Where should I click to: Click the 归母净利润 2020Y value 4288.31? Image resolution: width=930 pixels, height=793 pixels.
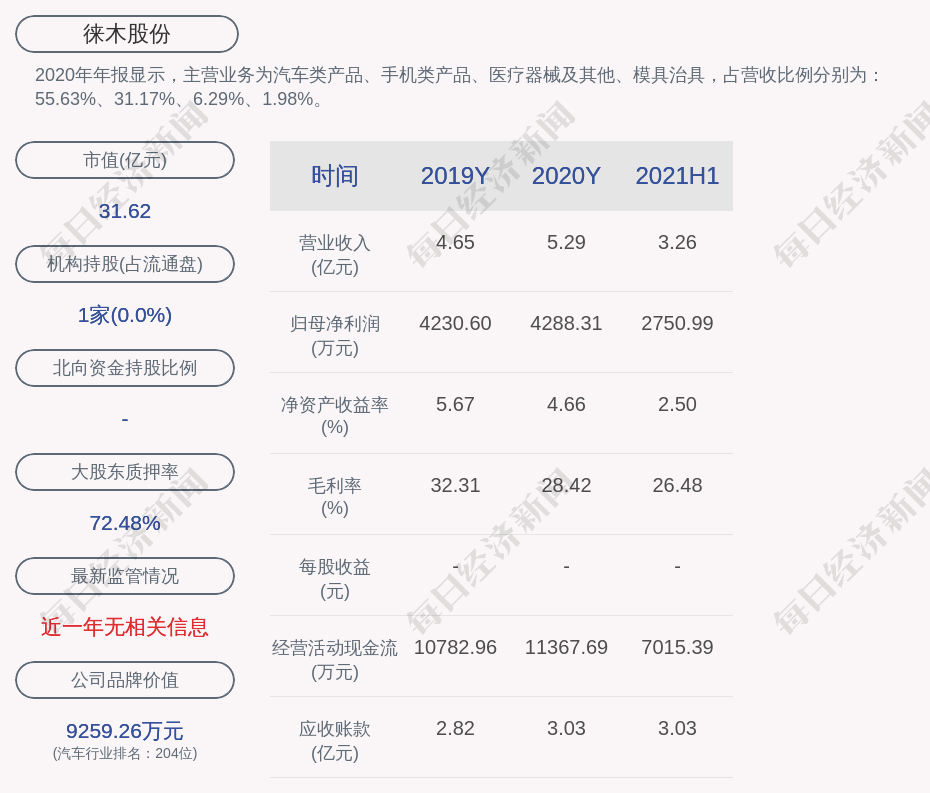click(x=566, y=324)
